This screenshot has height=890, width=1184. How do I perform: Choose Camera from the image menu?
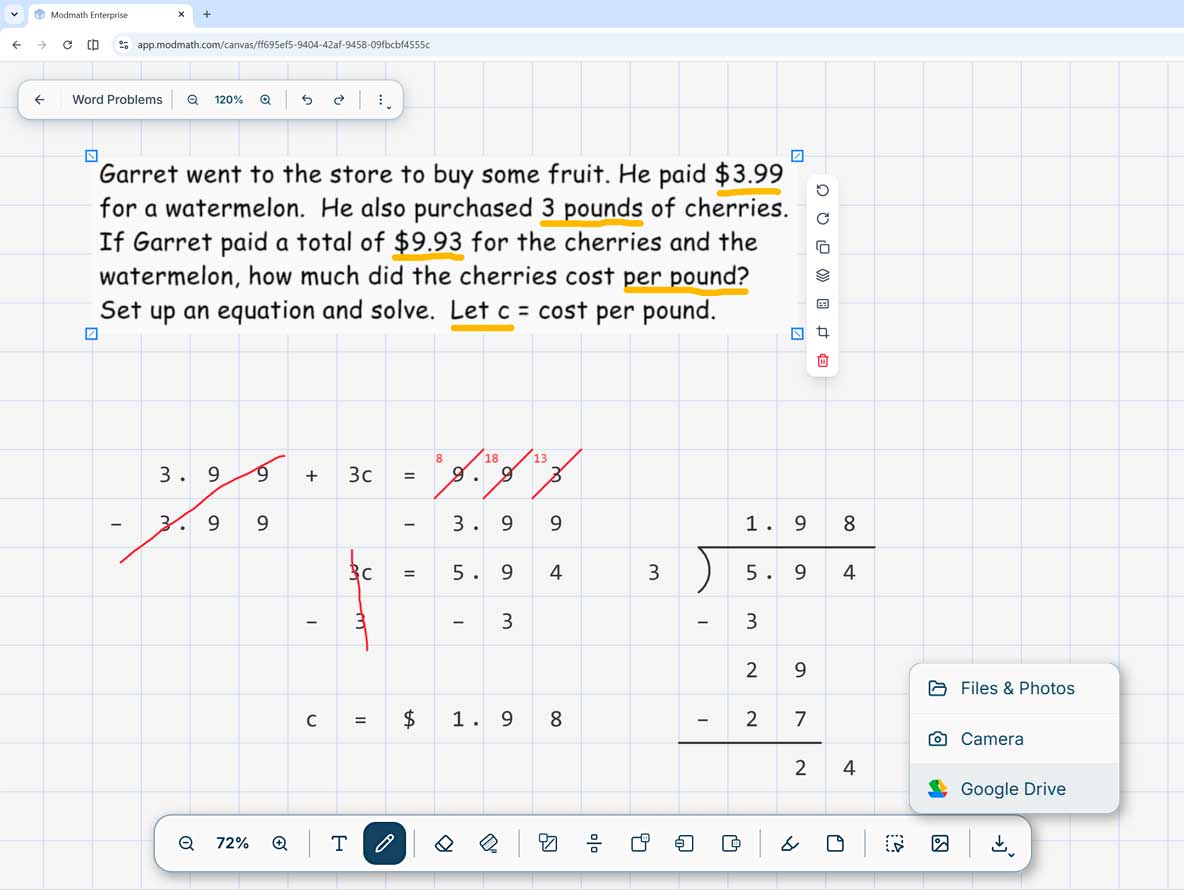1014,739
